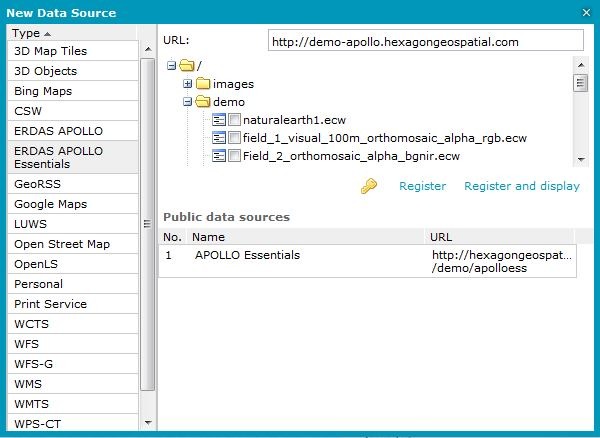
Task: Click the Name column header
Action: tap(306, 237)
